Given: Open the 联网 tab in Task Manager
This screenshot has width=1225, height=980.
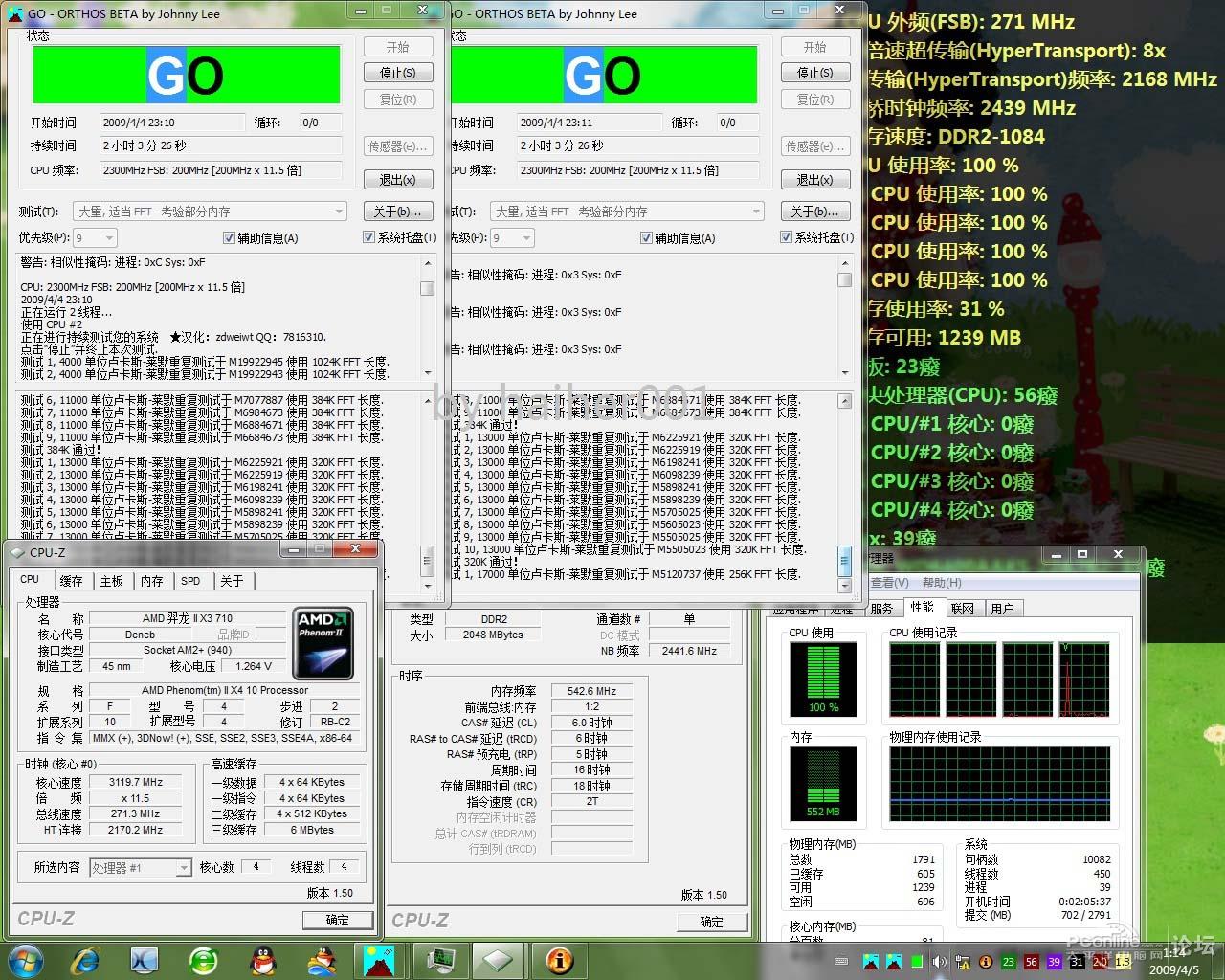Looking at the screenshot, I should click(x=963, y=609).
